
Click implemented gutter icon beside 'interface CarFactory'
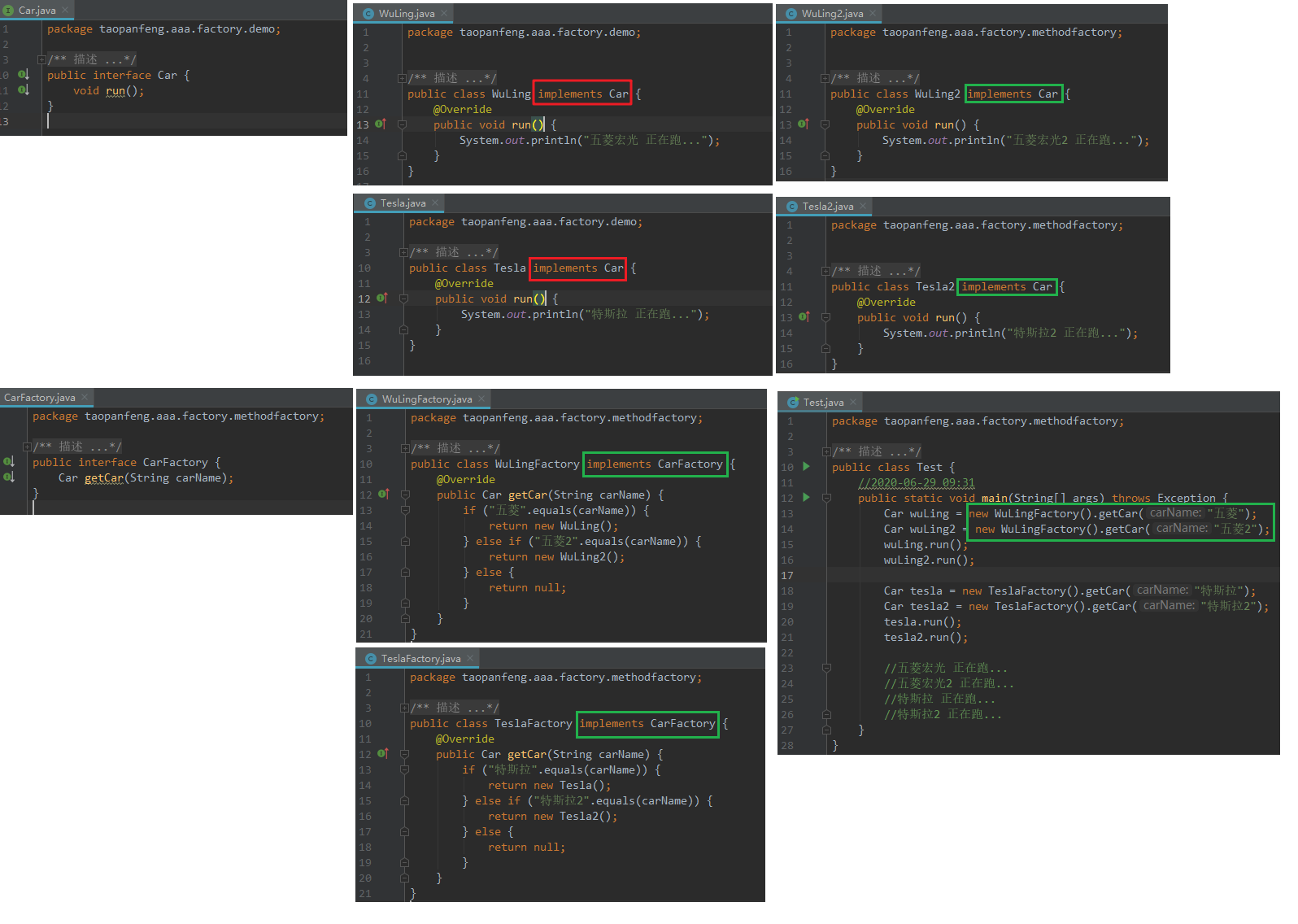pos(9,462)
